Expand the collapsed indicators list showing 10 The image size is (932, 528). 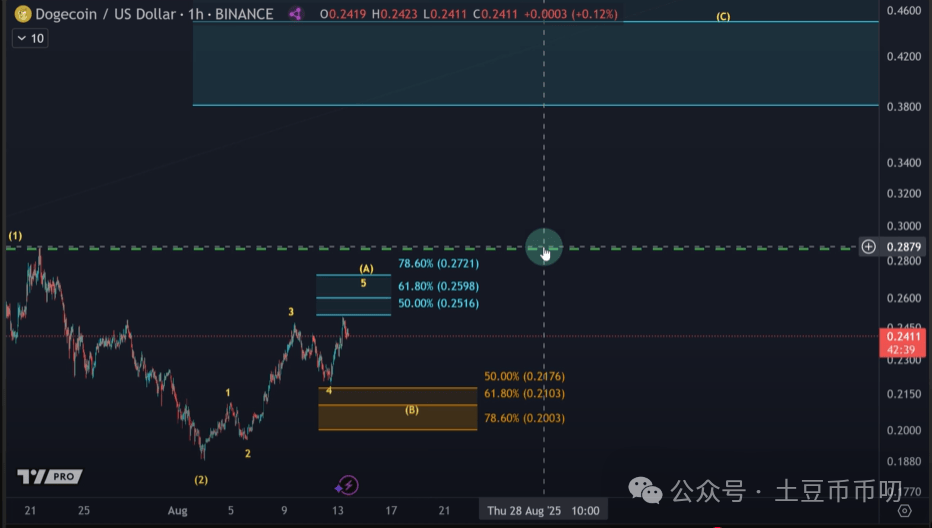pyautogui.click(x=30, y=39)
